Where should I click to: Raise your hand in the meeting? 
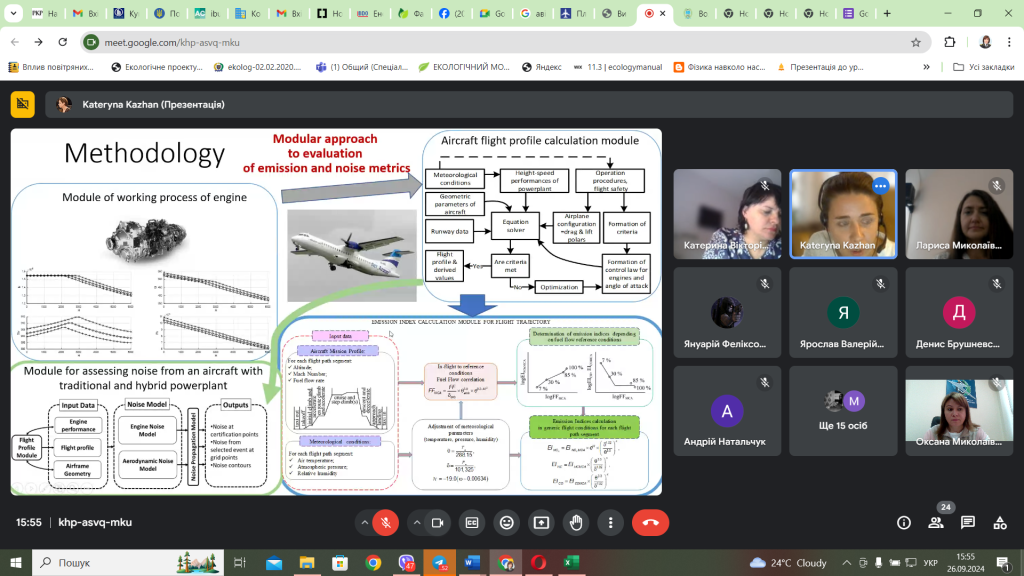[576, 522]
